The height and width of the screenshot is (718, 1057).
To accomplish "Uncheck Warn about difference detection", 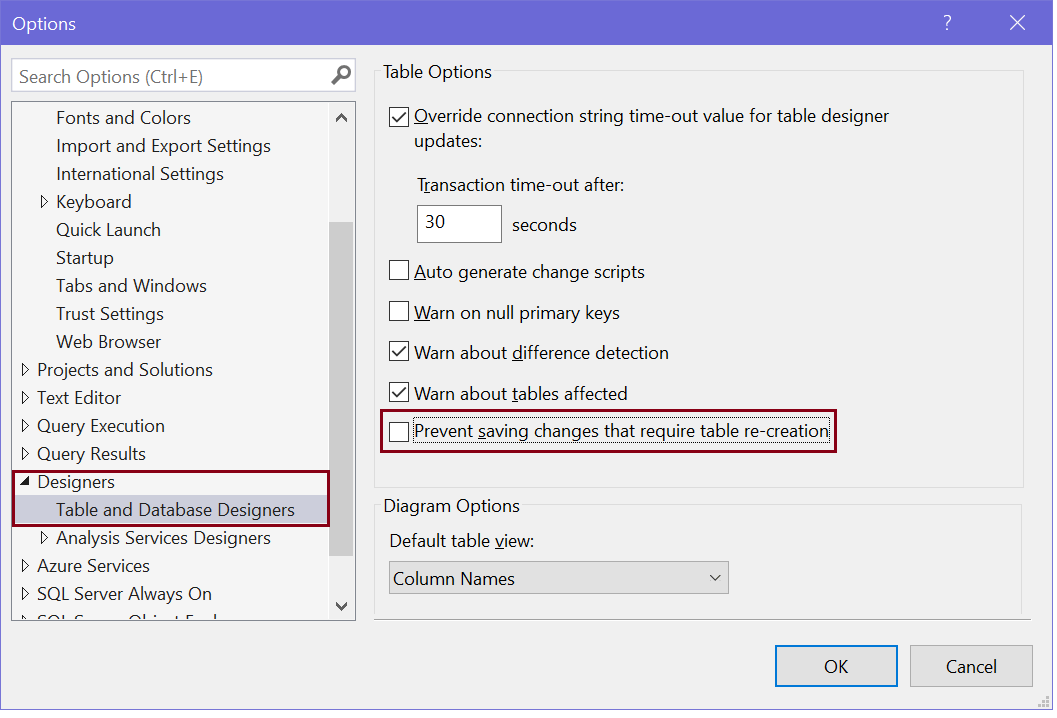I will tap(399, 352).
